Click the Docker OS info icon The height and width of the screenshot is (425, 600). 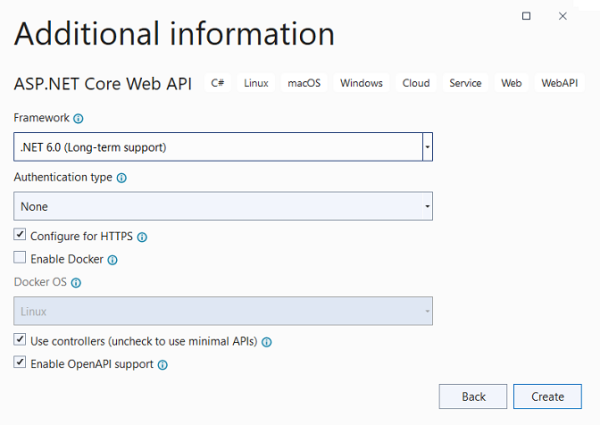[x=77, y=283]
